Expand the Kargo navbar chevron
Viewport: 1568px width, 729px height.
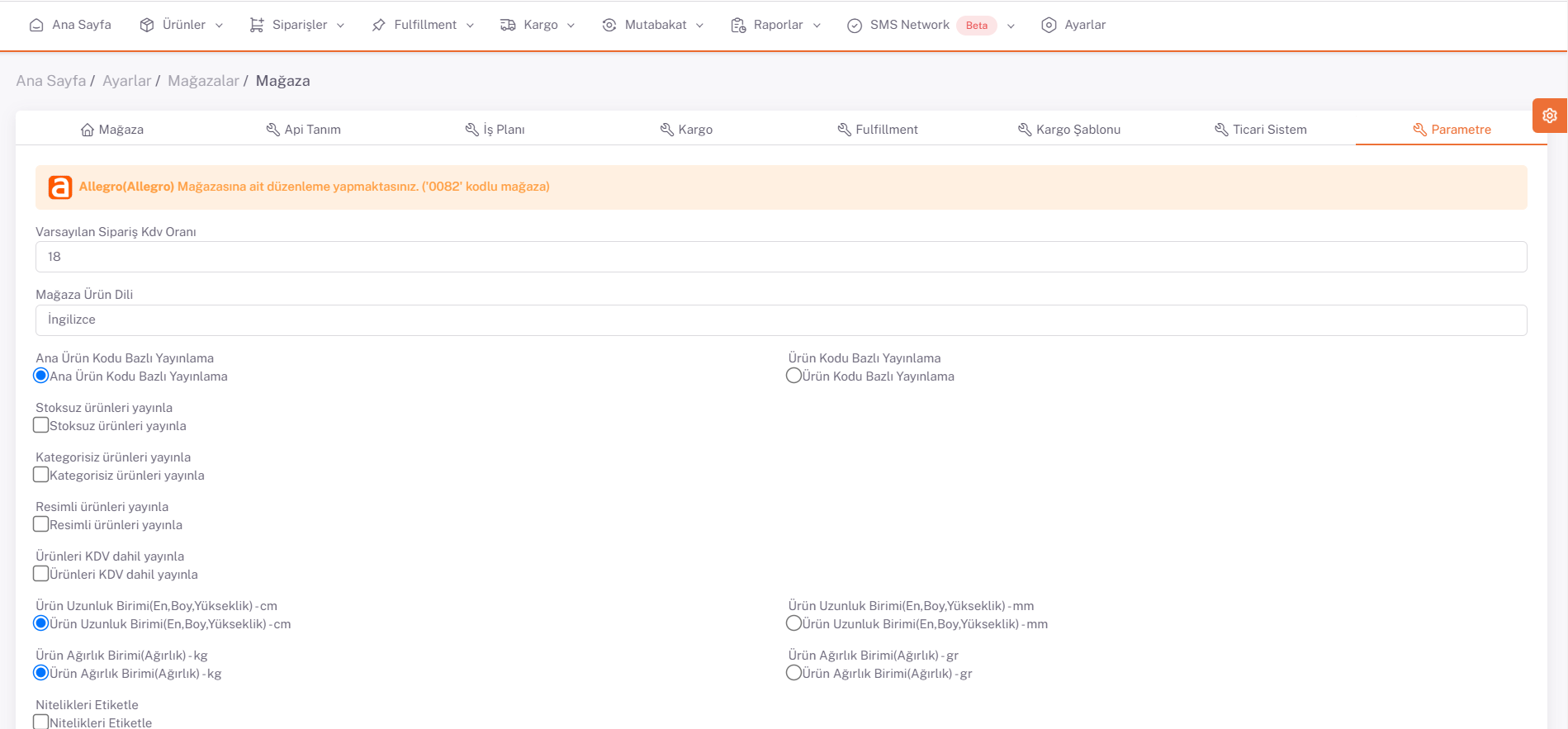point(571,26)
